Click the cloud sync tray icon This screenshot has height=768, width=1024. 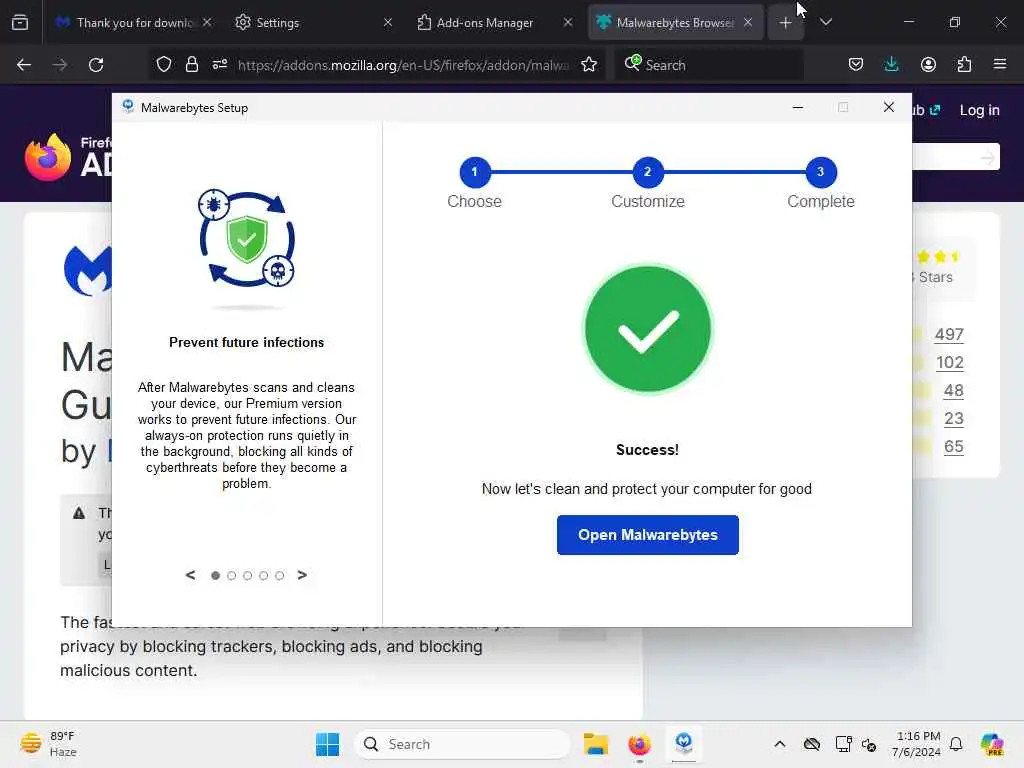812,744
